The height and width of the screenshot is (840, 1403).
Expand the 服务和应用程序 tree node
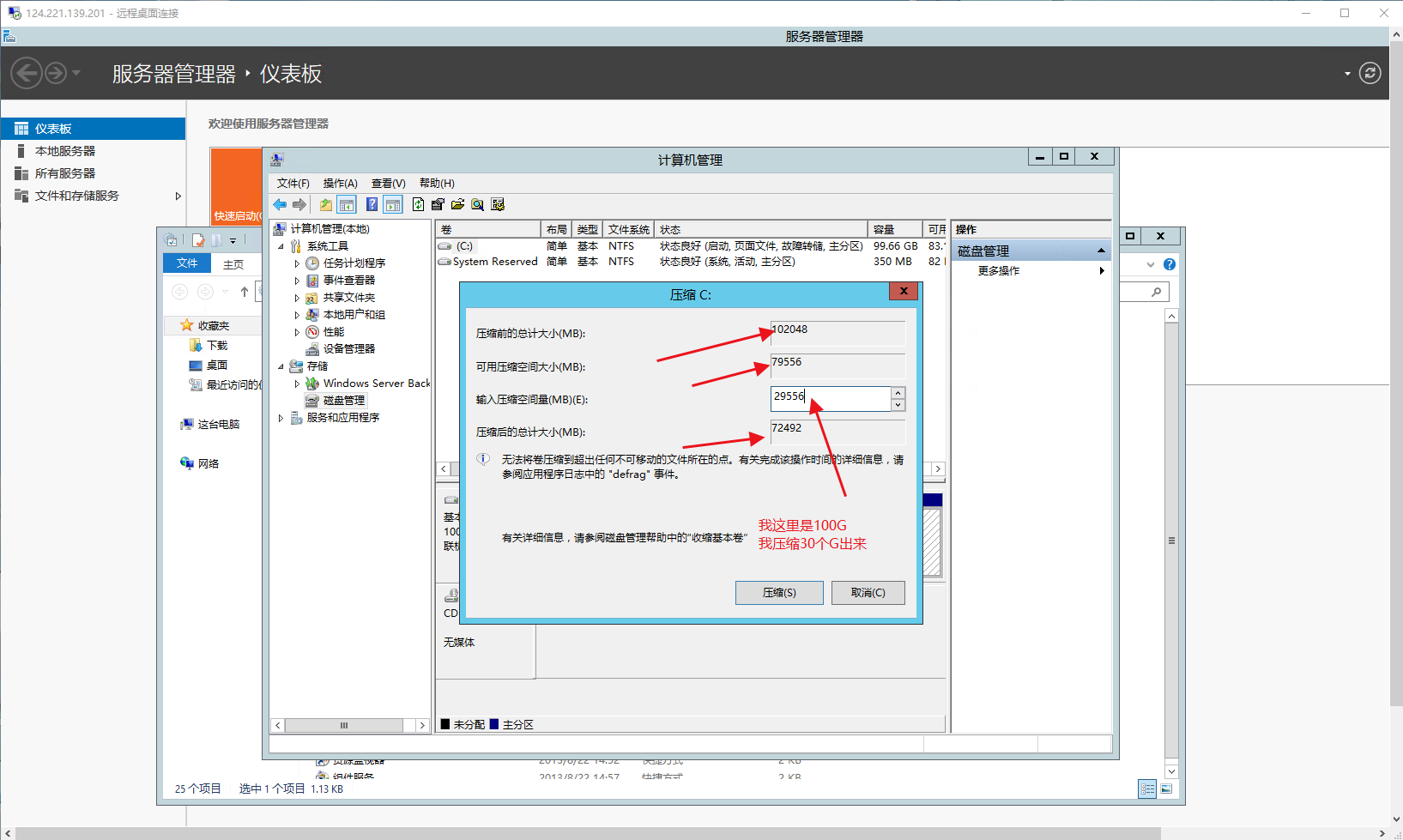coord(281,418)
